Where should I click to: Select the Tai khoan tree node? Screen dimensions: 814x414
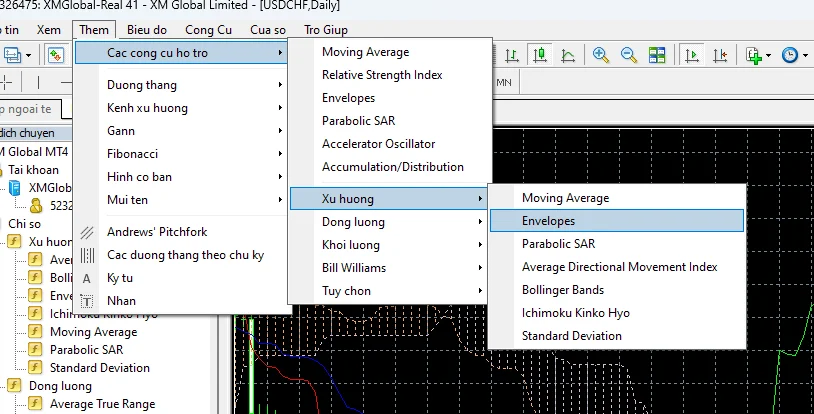pyautogui.click(x=33, y=170)
